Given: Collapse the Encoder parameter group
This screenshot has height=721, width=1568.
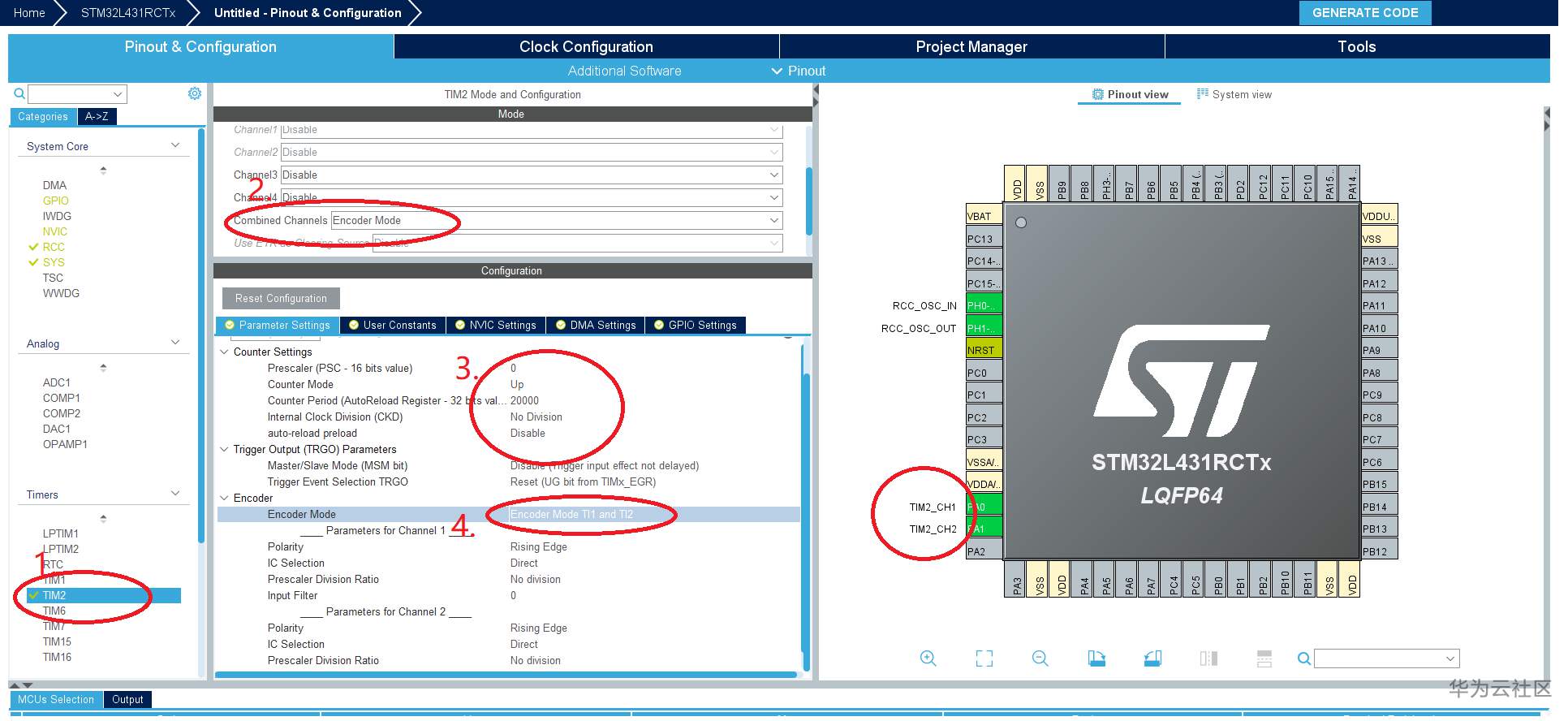Looking at the screenshot, I should [x=225, y=499].
